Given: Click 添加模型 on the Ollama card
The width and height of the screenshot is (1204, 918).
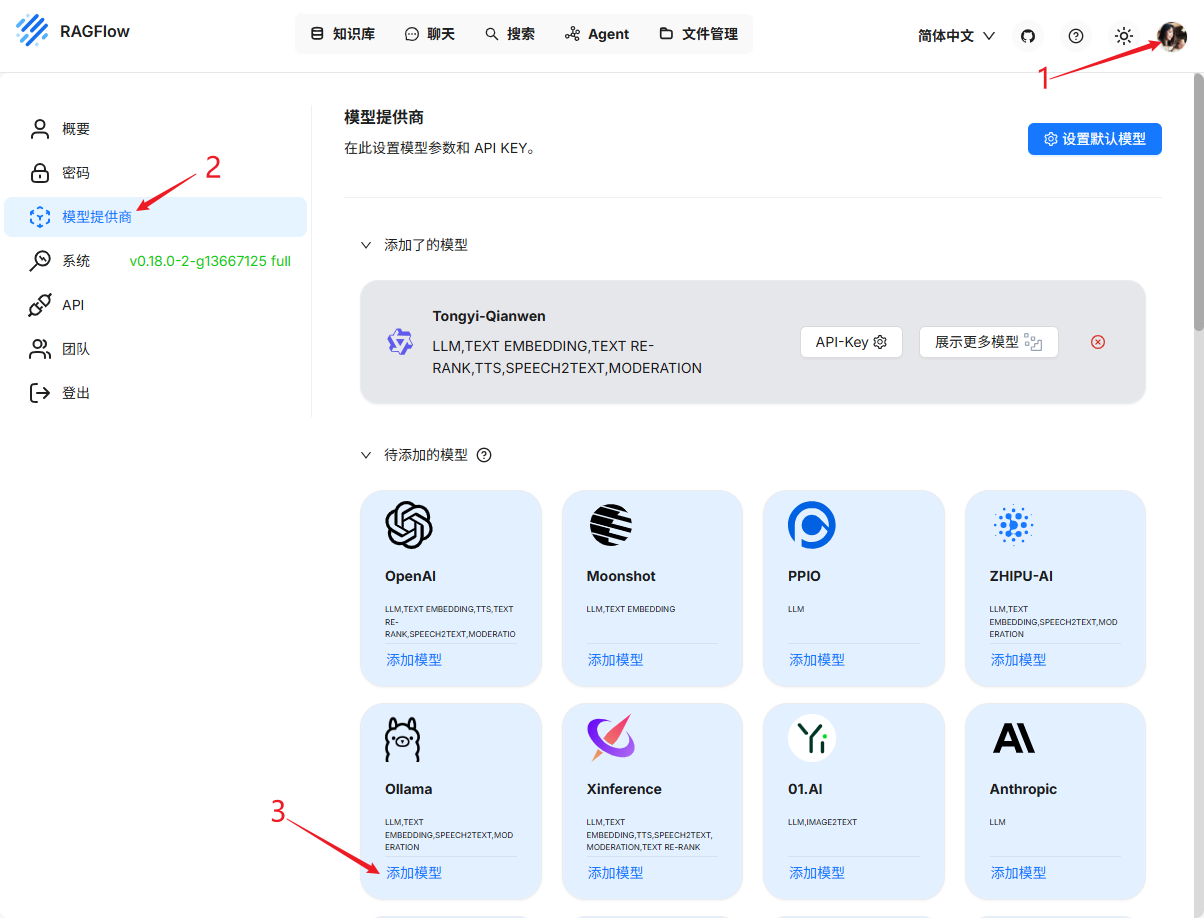Looking at the screenshot, I should pyautogui.click(x=414, y=873).
